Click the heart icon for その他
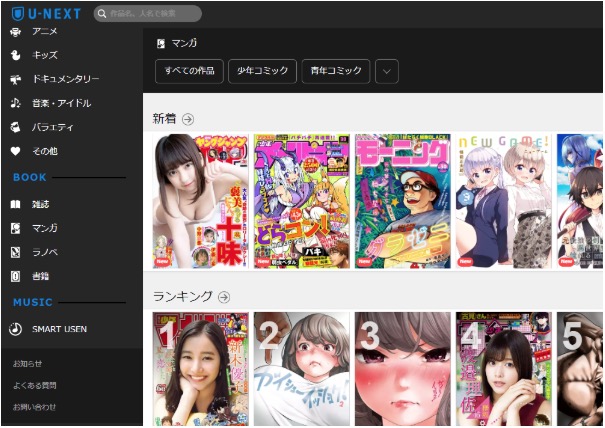Image resolution: width=605 pixels, height=428 pixels. click(x=15, y=152)
